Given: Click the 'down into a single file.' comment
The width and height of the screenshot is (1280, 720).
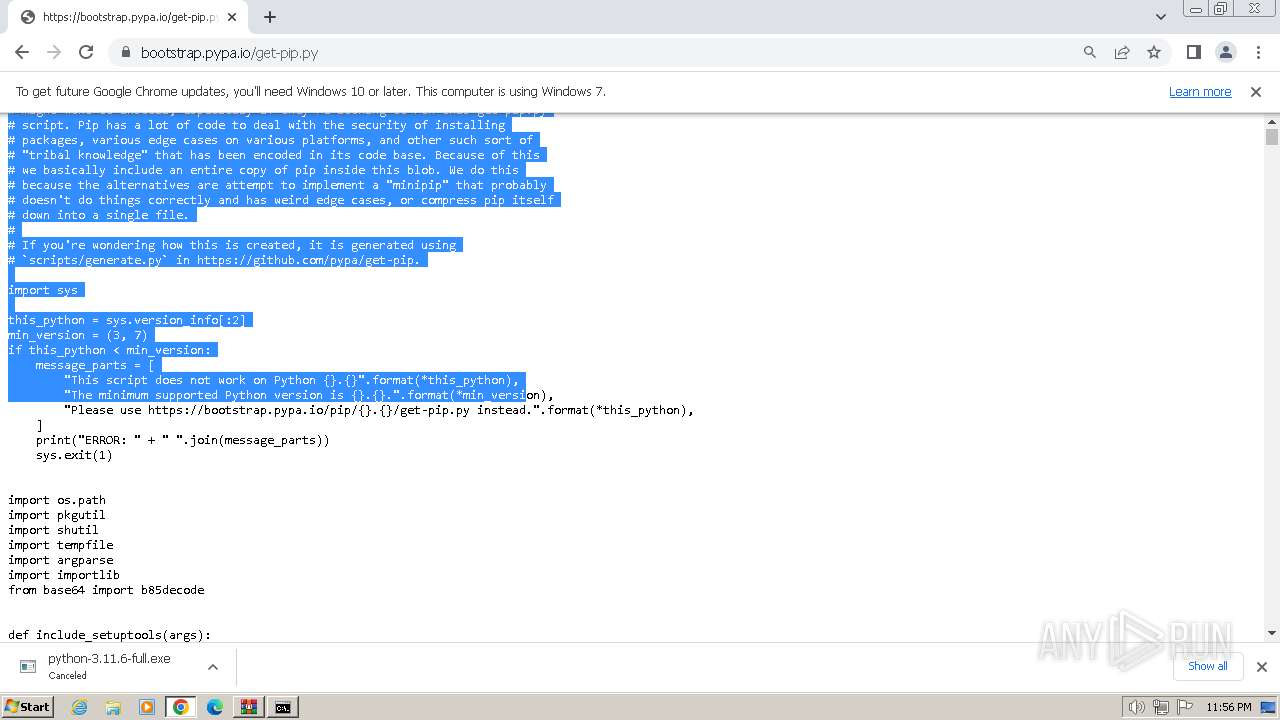Looking at the screenshot, I should tap(98, 215).
